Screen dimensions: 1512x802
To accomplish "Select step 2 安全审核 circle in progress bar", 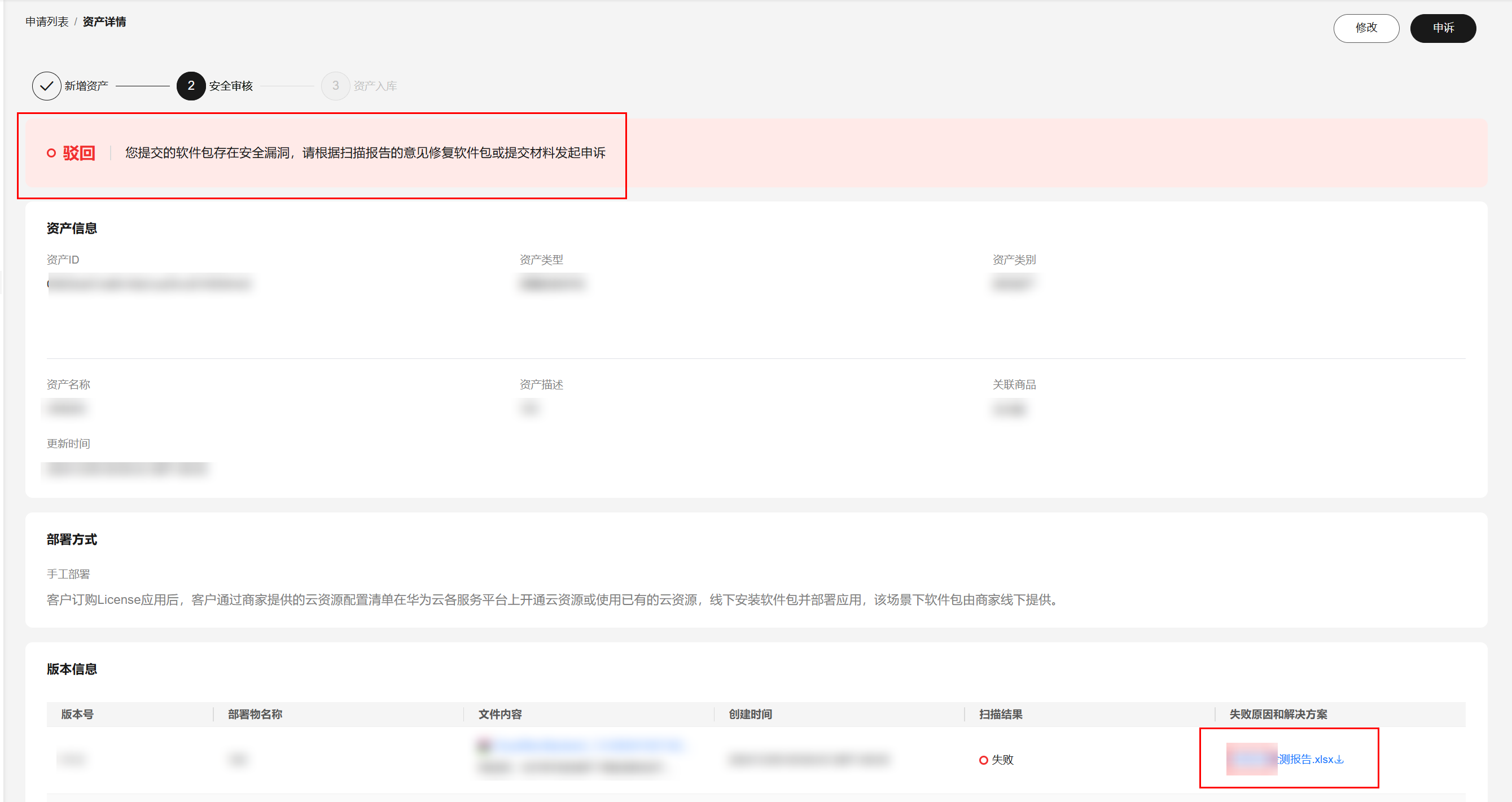I will click(190, 85).
